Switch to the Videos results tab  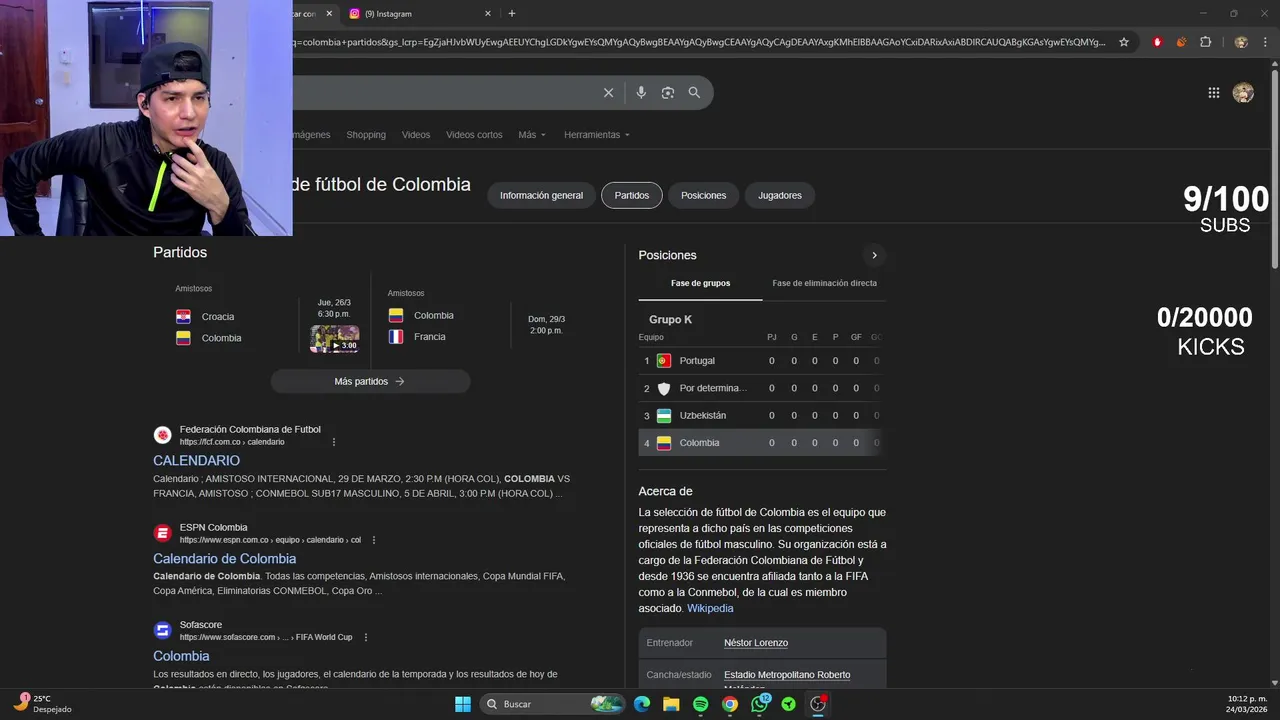(x=416, y=135)
